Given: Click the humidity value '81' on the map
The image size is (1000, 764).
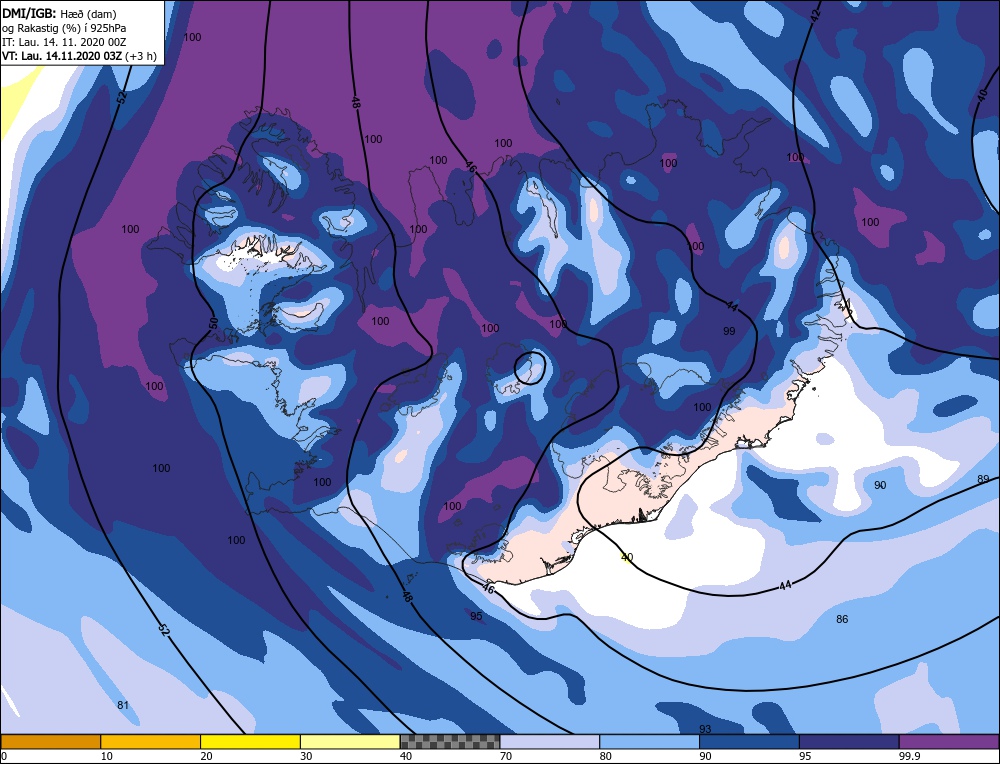Looking at the screenshot, I should 123,705.
